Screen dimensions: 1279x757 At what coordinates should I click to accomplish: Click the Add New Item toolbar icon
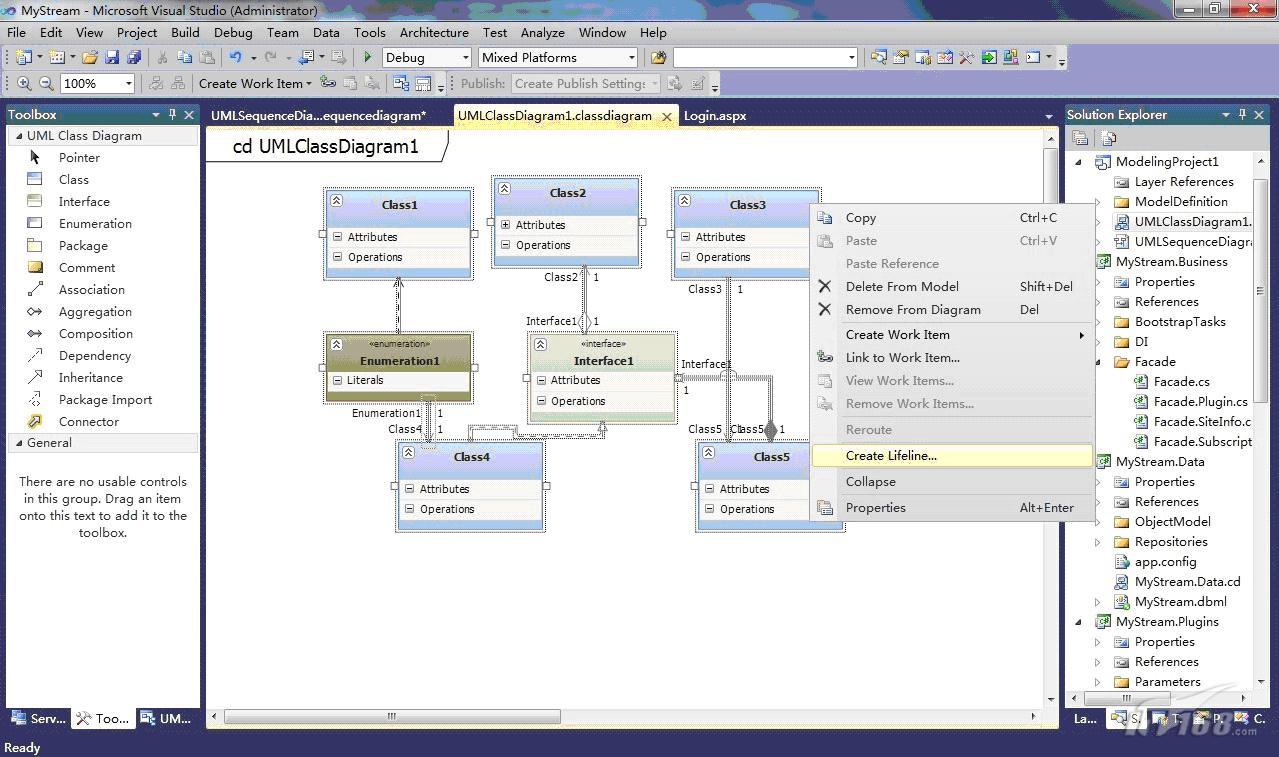pos(57,58)
